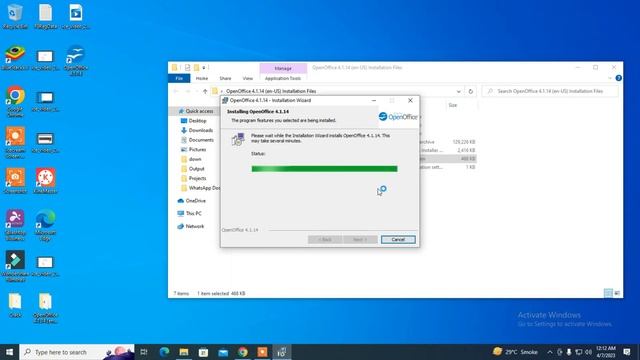Select the orange screen recorder shortcut

tap(15, 142)
